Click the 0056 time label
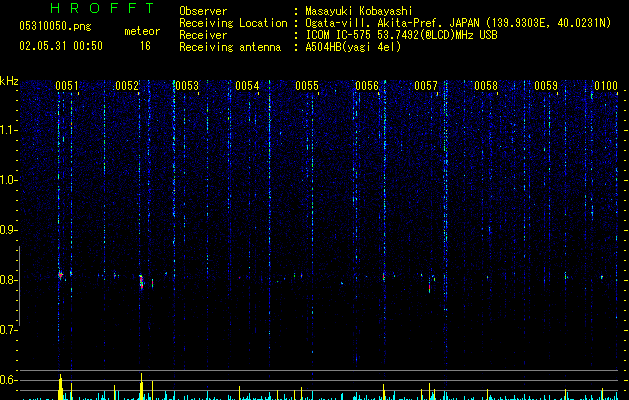629x400 pixels. [x=367, y=86]
